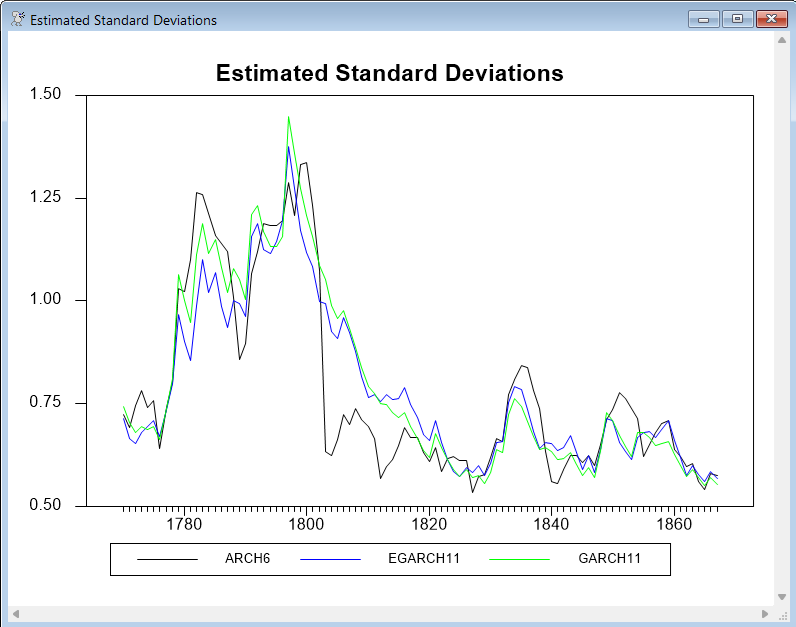Click the line sample beside GARCH11 in legend

click(519, 558)
